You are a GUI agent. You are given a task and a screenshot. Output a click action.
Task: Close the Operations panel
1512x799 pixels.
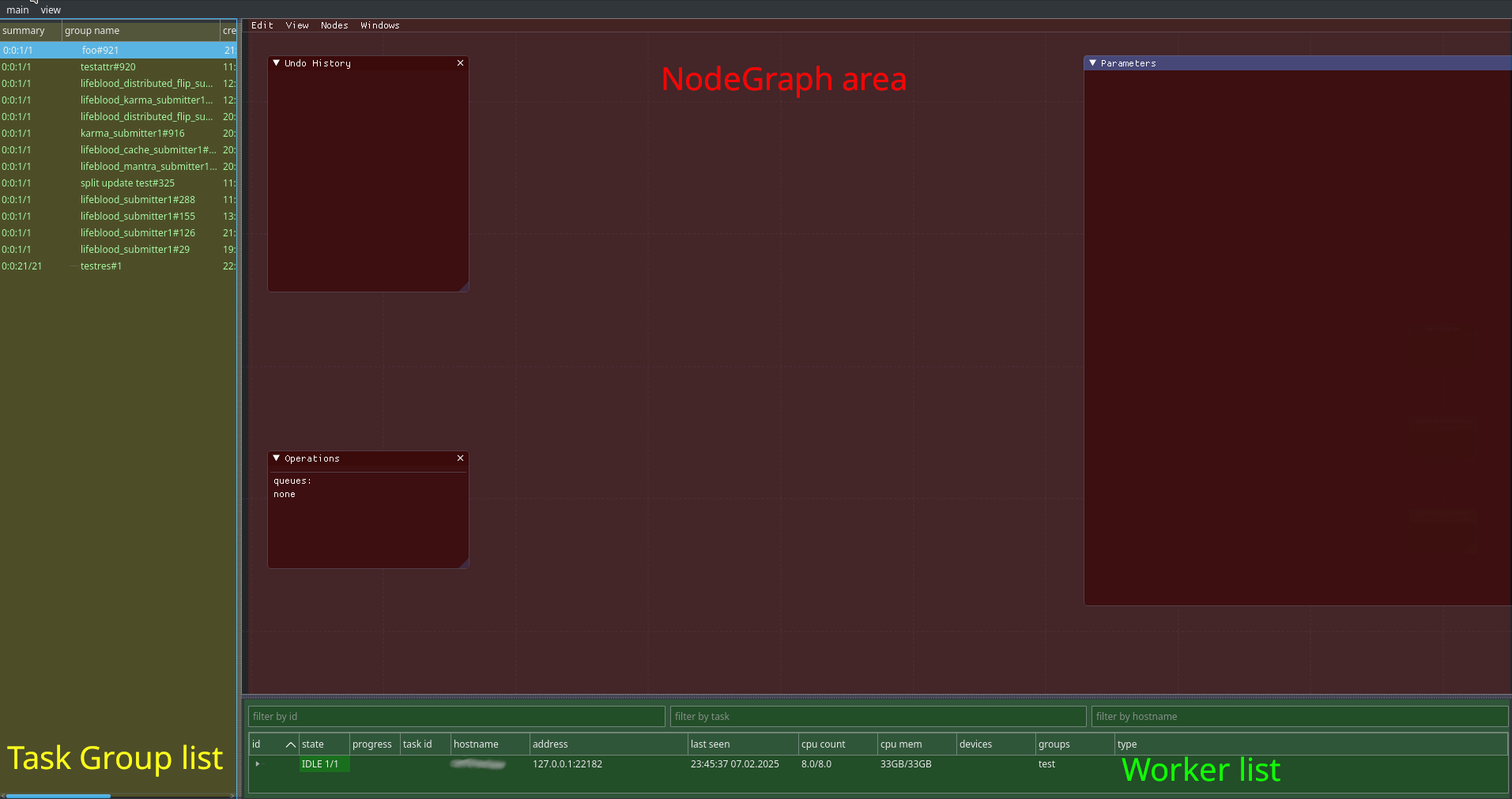(460, 458)
